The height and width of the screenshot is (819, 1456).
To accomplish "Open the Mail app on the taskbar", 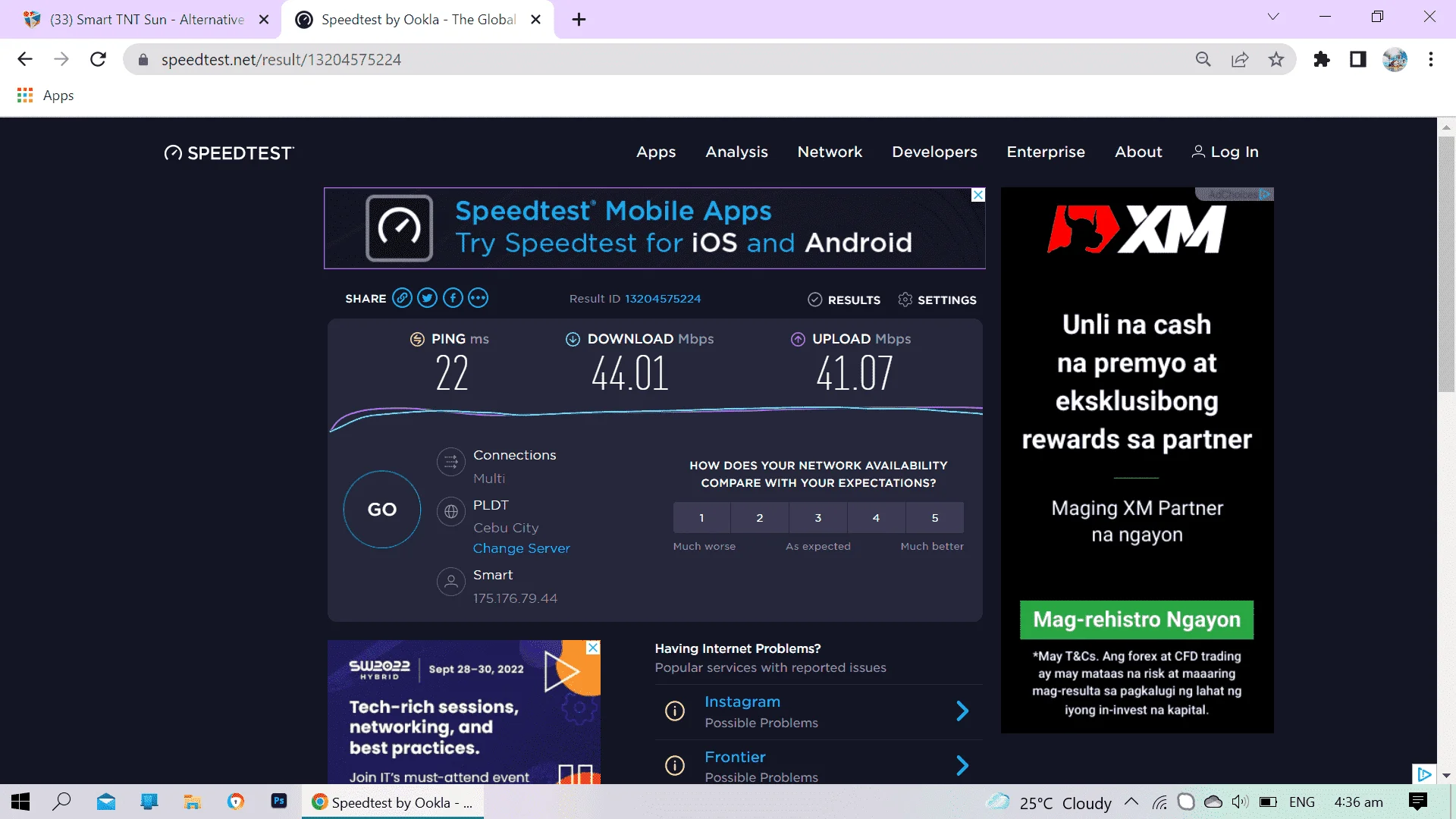I will [106, 802].
